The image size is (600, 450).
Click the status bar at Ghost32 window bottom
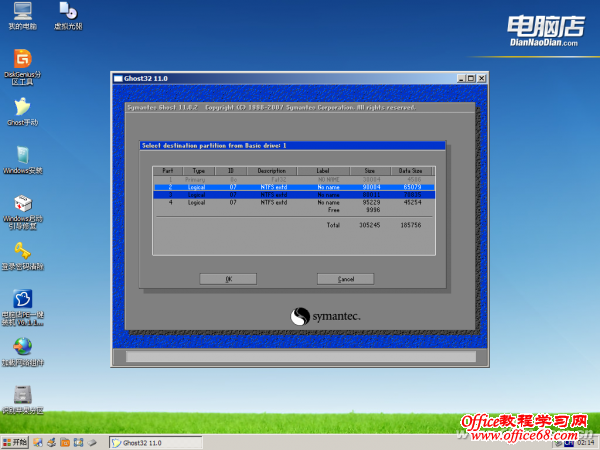pyautogui.click(x=301, y=357)
